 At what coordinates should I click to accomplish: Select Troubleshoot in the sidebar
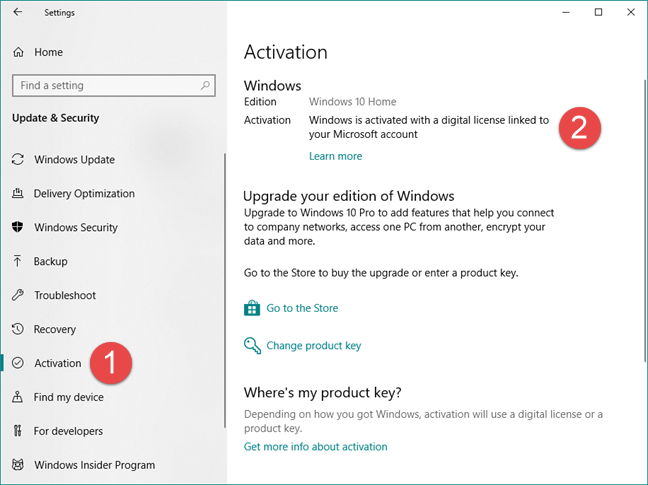coord(65,295)
